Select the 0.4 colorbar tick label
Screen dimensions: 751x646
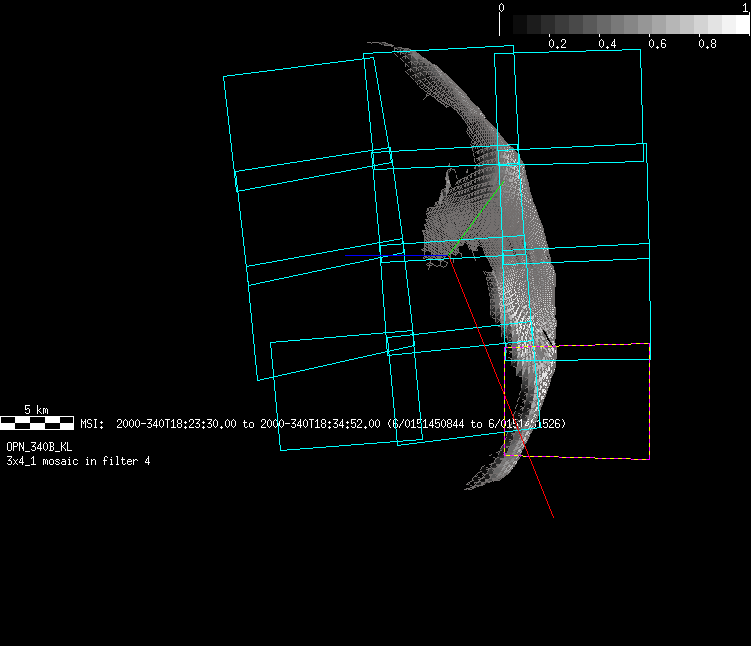click(606, 45)
